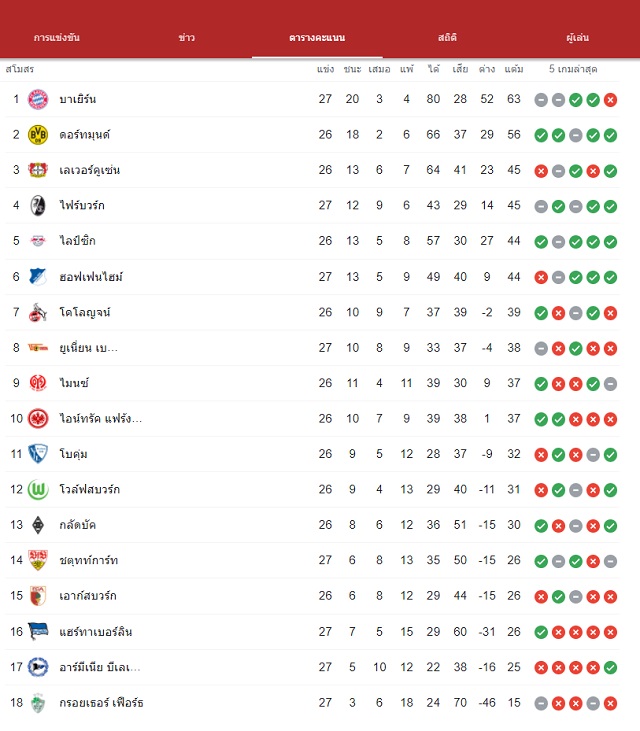
Task: Open the โบคุ่ม team link
Action: point(73,454)
